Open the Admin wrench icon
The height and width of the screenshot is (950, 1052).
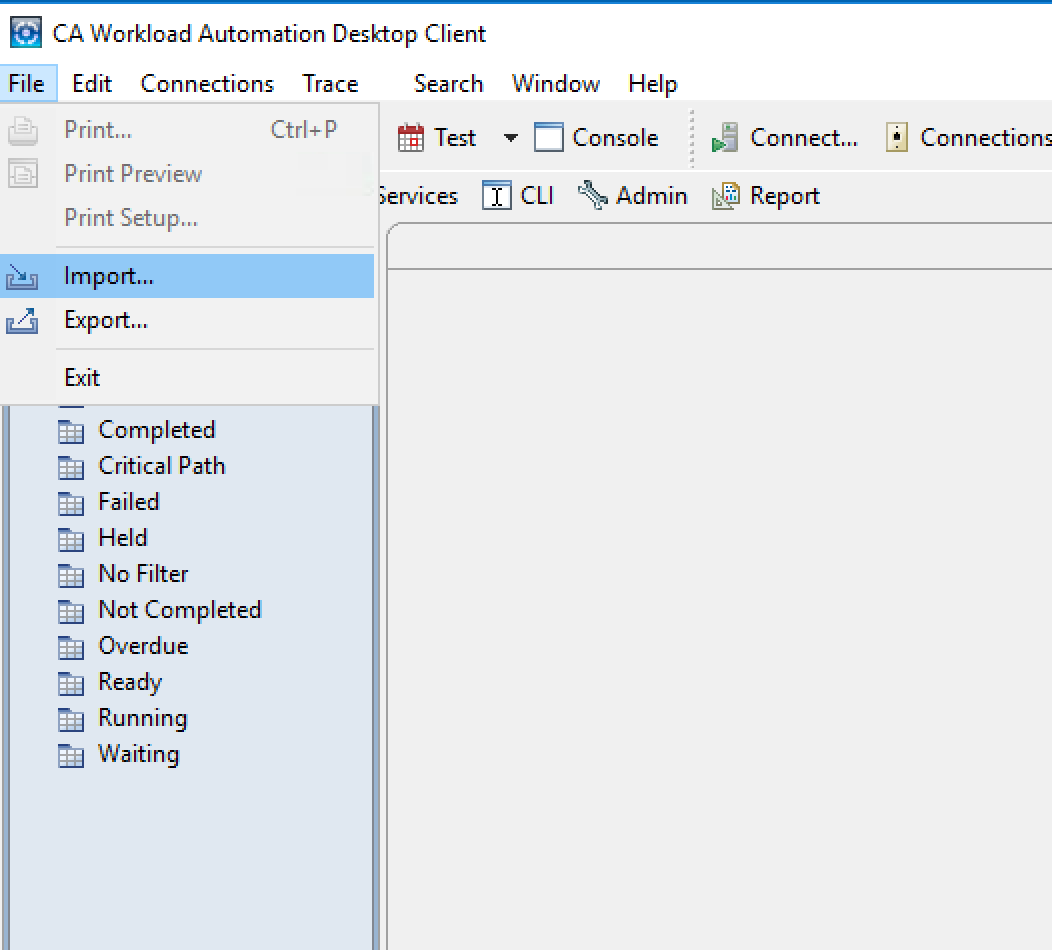click(x=593, y=196)
